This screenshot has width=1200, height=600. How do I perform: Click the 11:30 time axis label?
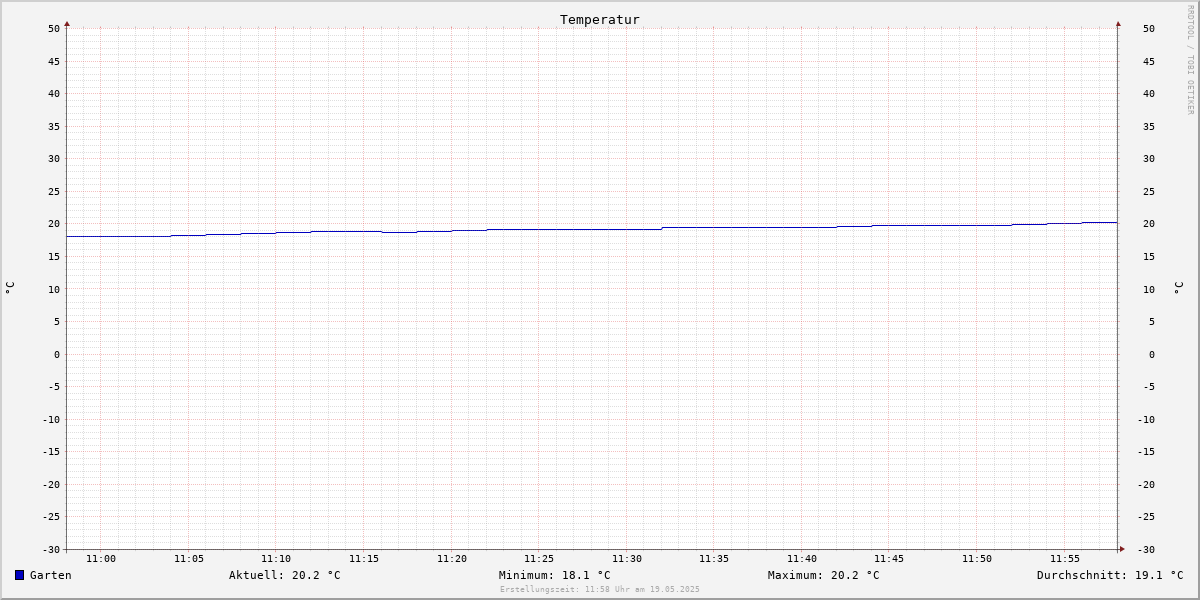point(627,559)
